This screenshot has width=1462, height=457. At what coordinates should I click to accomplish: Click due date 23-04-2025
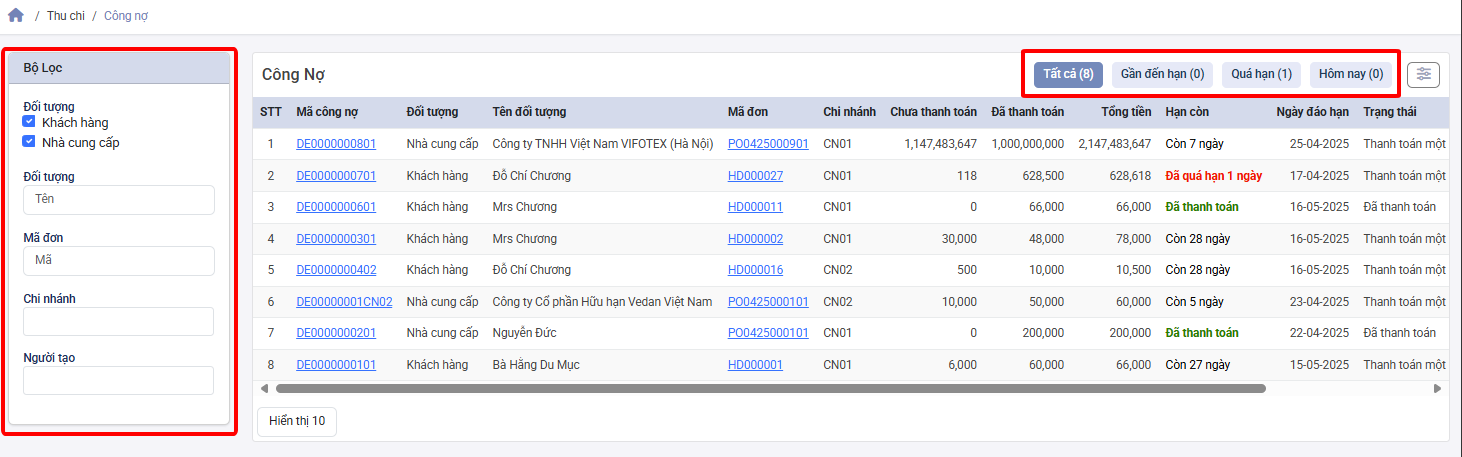coord(1319,302)
